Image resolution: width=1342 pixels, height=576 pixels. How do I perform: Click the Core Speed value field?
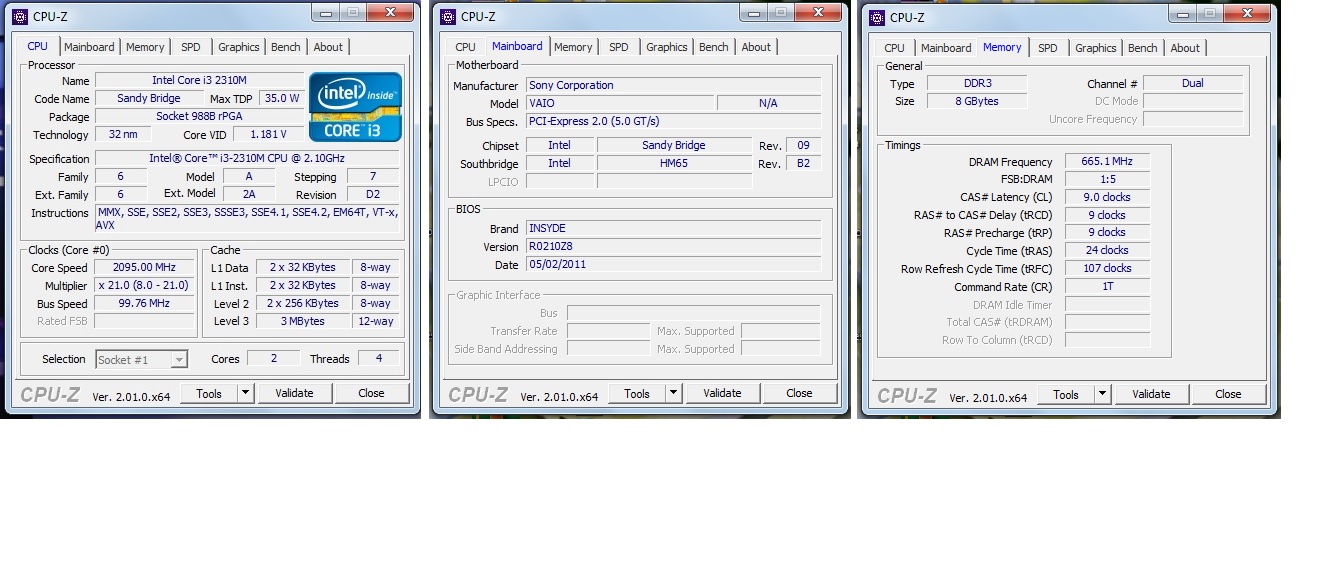[x=144, y=268]
